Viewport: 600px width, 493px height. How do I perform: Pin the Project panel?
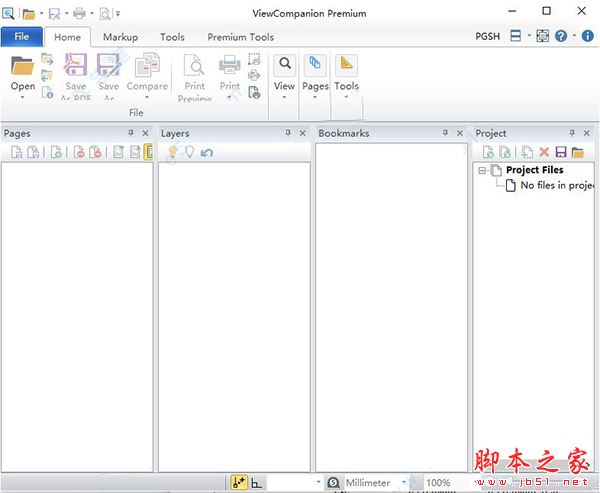(x=572, y=133)
